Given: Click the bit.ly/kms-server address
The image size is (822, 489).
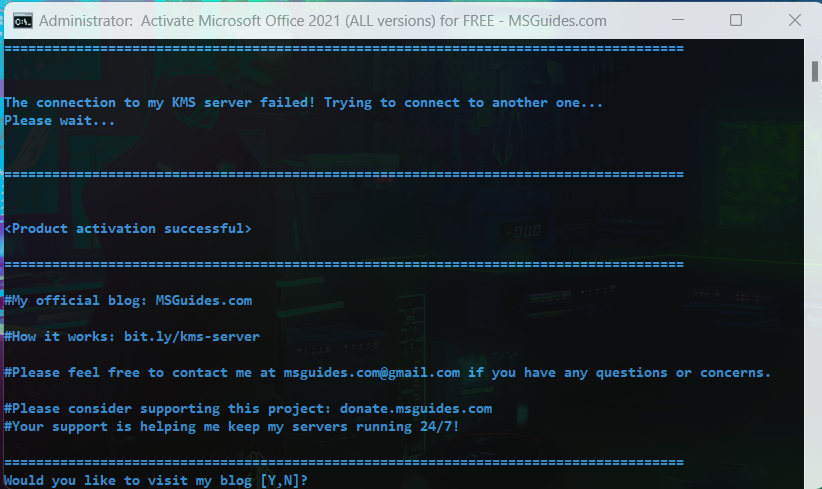Looking at the screenshot, I should 192,336.
